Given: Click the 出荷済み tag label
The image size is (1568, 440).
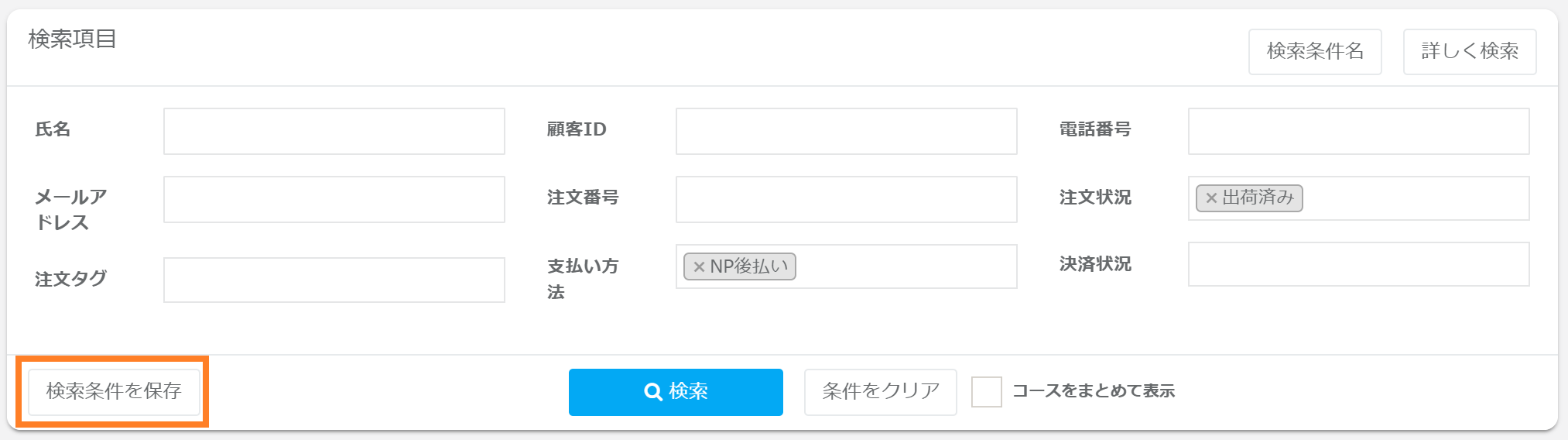Looking at the screenshot, I should point(1258,198).
